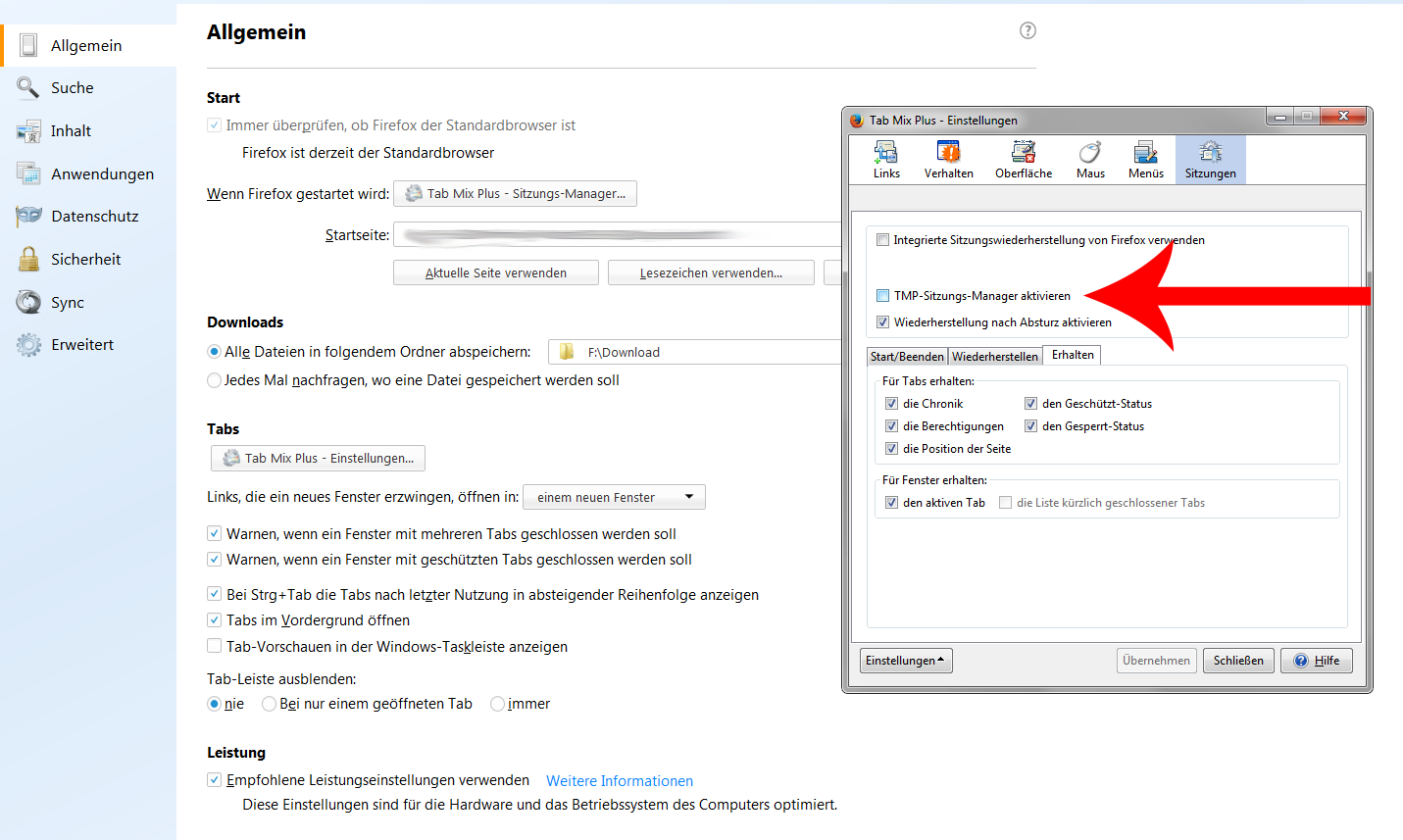
Task: Open the Suche preferences category
Action: click(x=88, y=87)
